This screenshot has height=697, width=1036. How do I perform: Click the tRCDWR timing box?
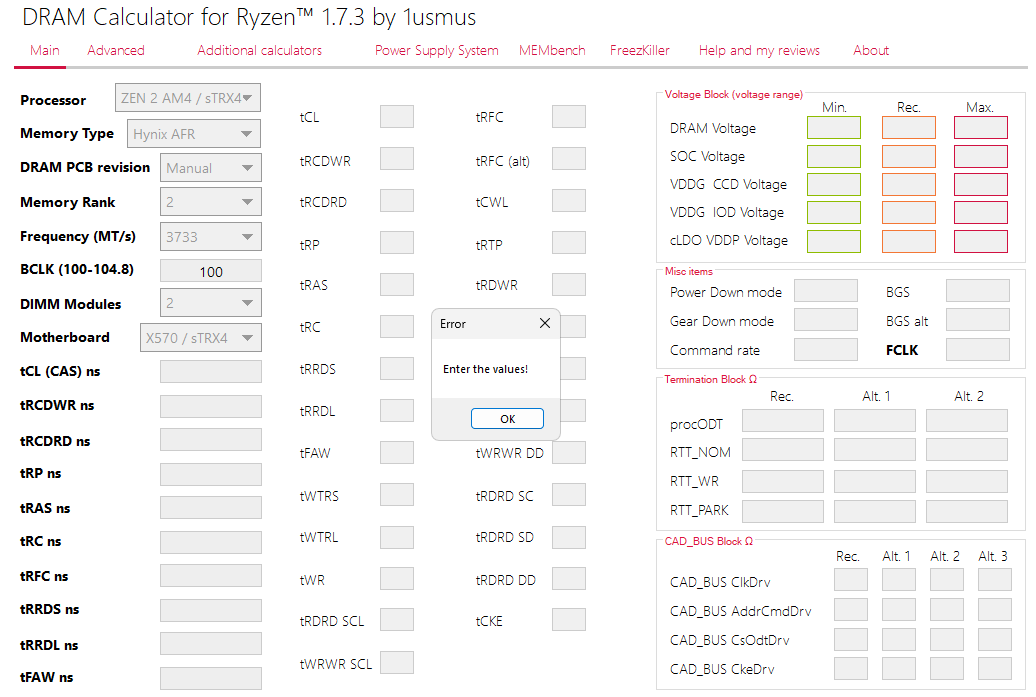click(397, 159)
